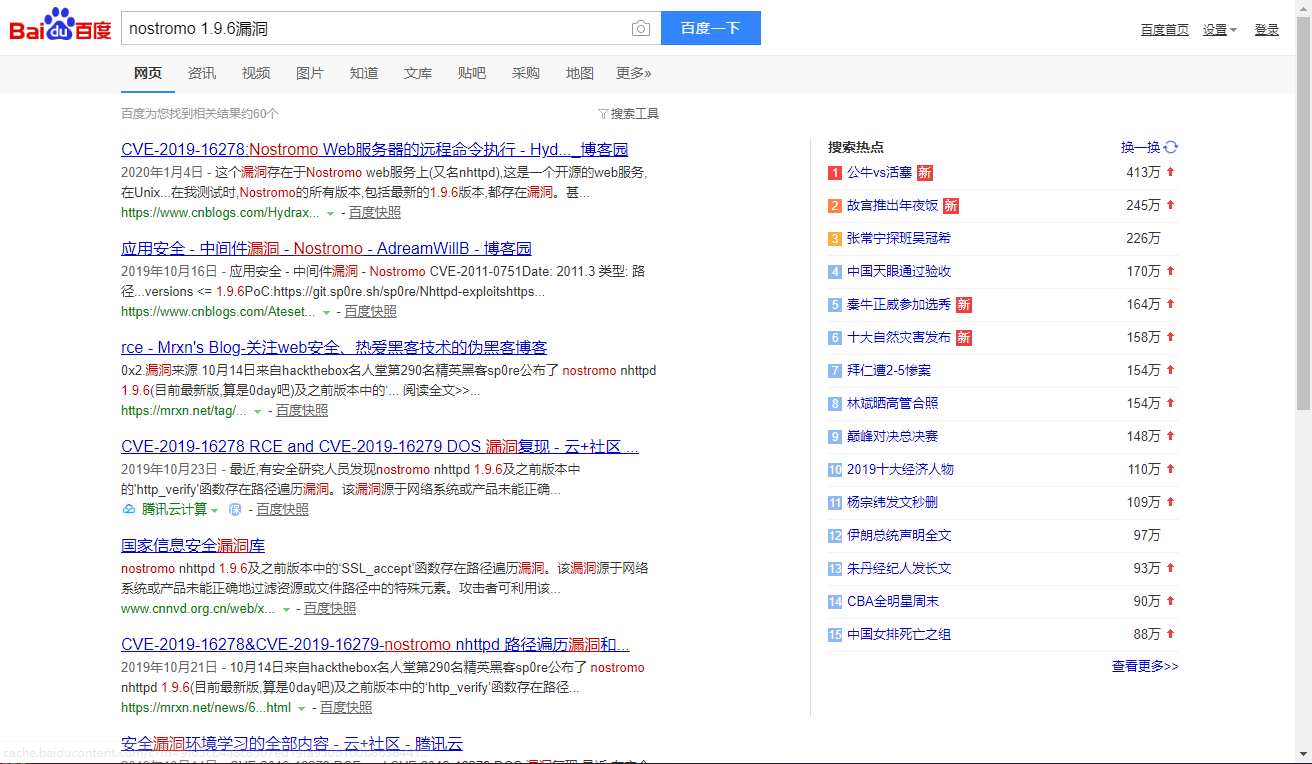Open hot search CBA全明星周末

click(x=892, y=602)
